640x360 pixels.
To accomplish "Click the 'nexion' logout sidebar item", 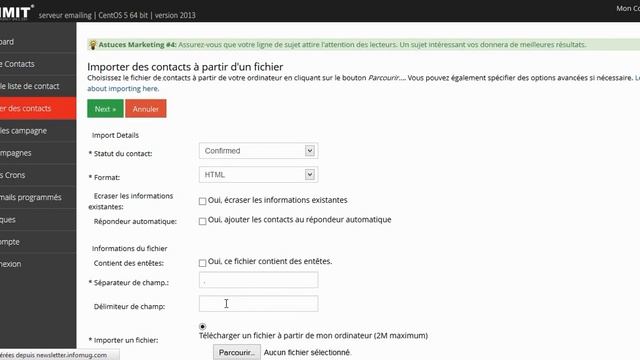I will tap(38, 264).
